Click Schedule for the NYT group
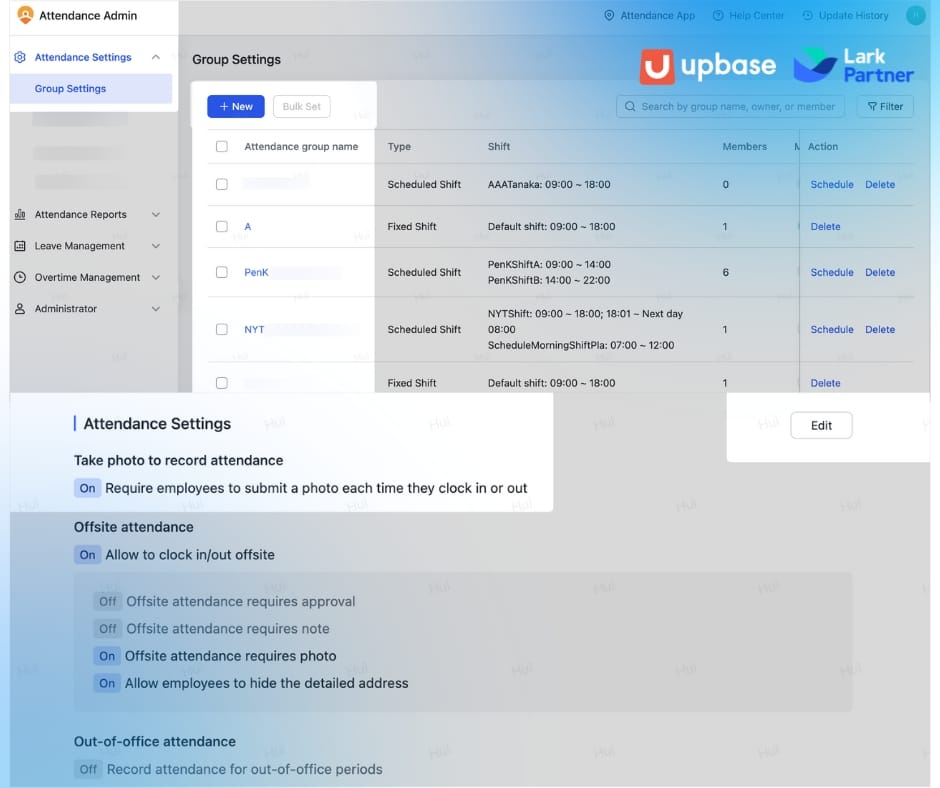 (x=831, y=329)
